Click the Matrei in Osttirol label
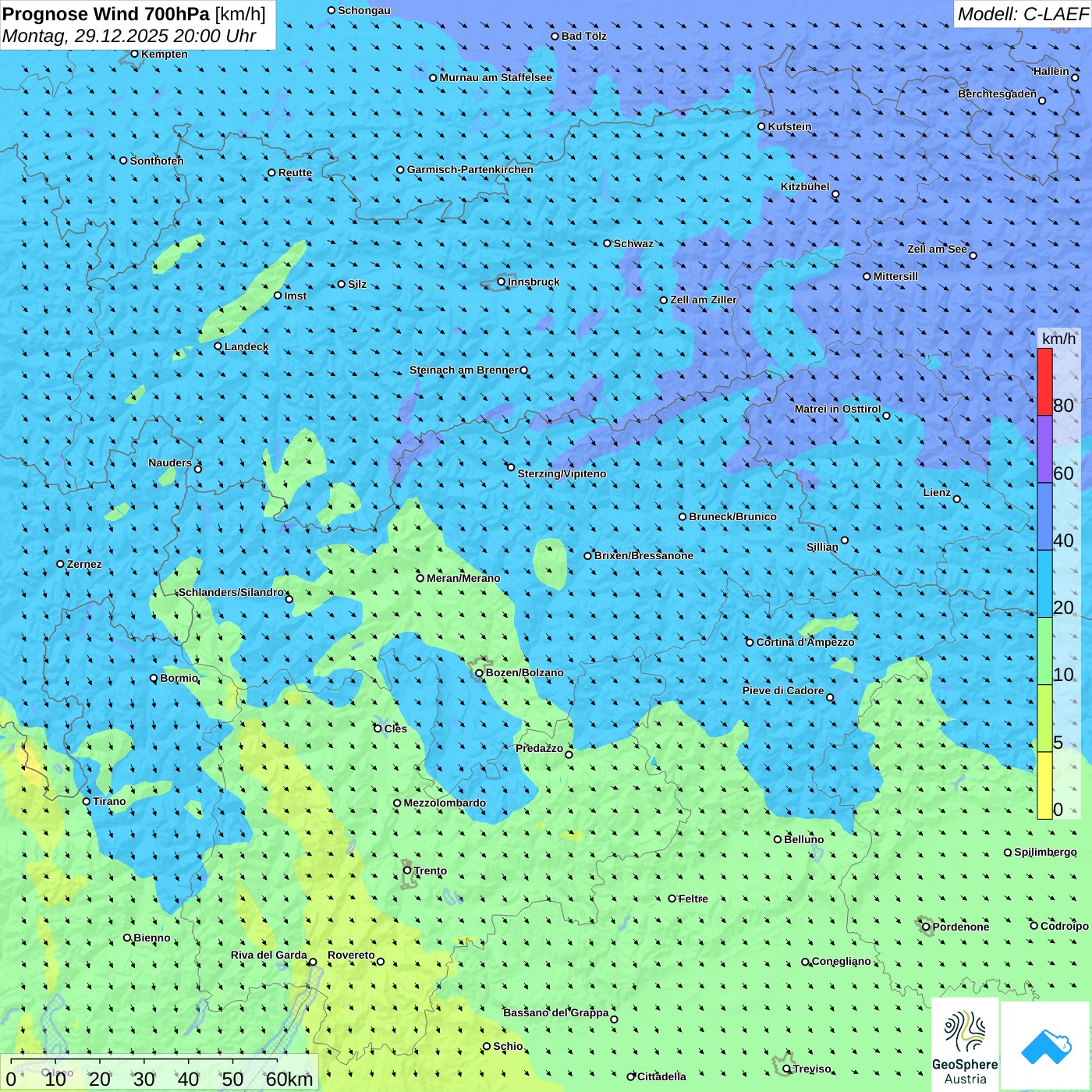Viewport: 1092px width, 1092px height. 838,409
